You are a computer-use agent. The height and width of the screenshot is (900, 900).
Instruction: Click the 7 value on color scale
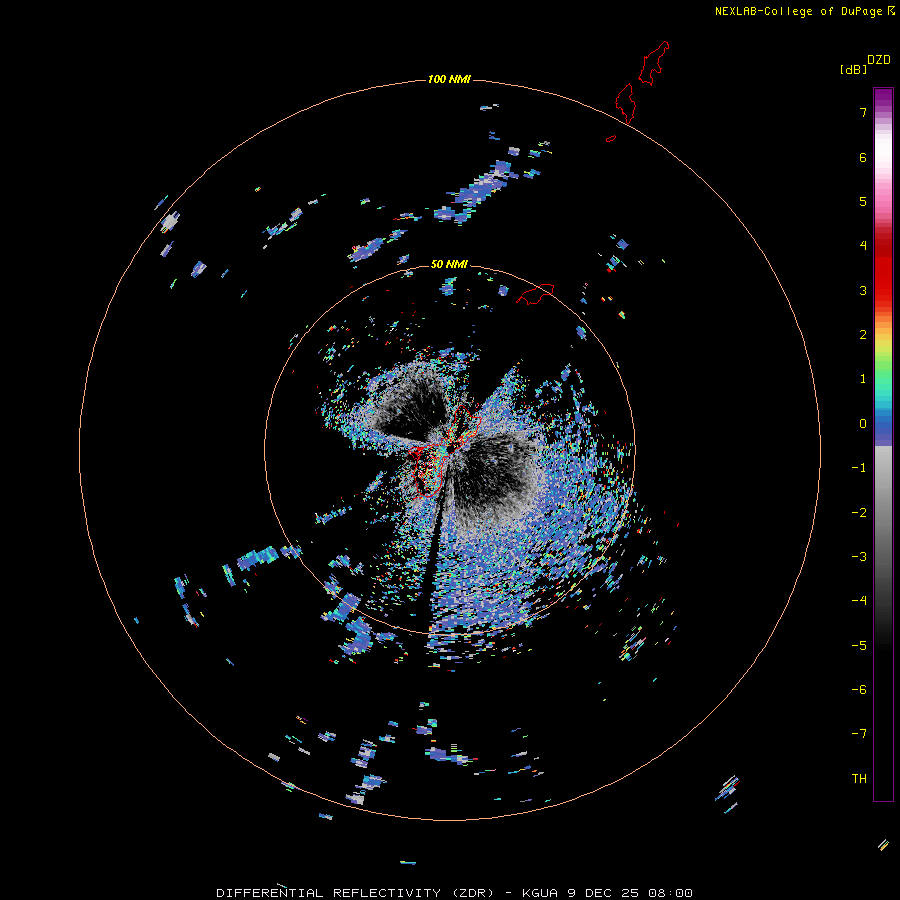(863, 112)
